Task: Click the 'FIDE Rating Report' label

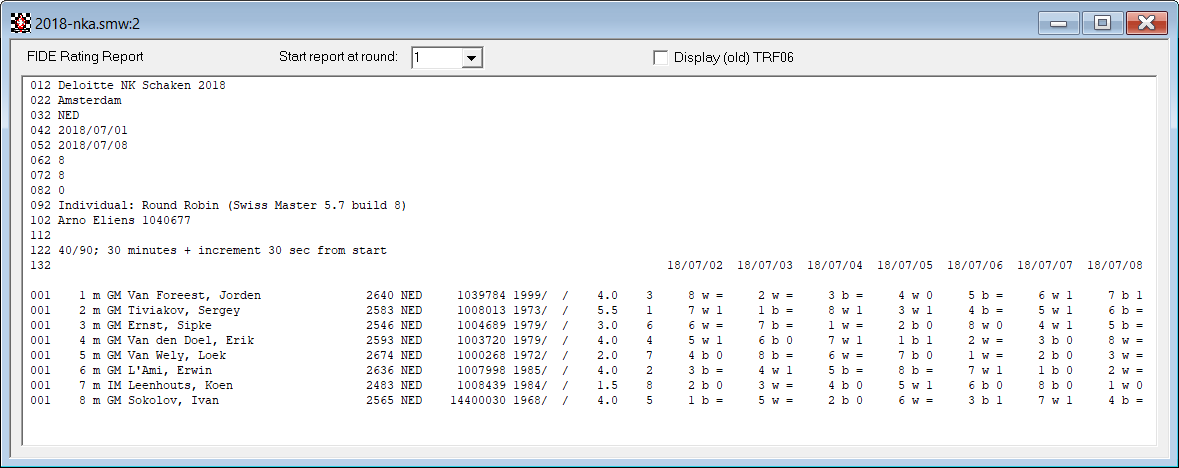Action: coord(85,57)
